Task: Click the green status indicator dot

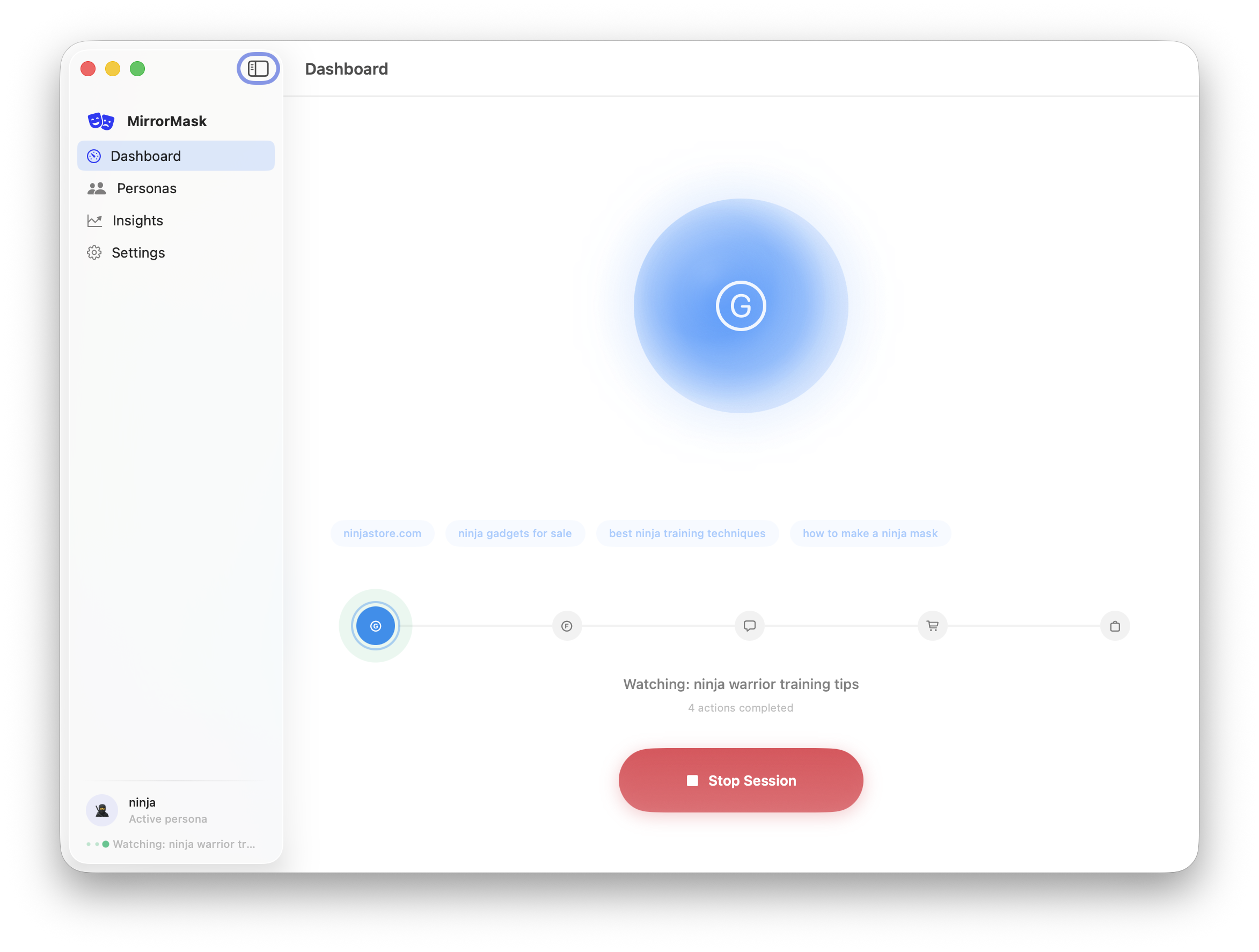Action: [105, 845]
